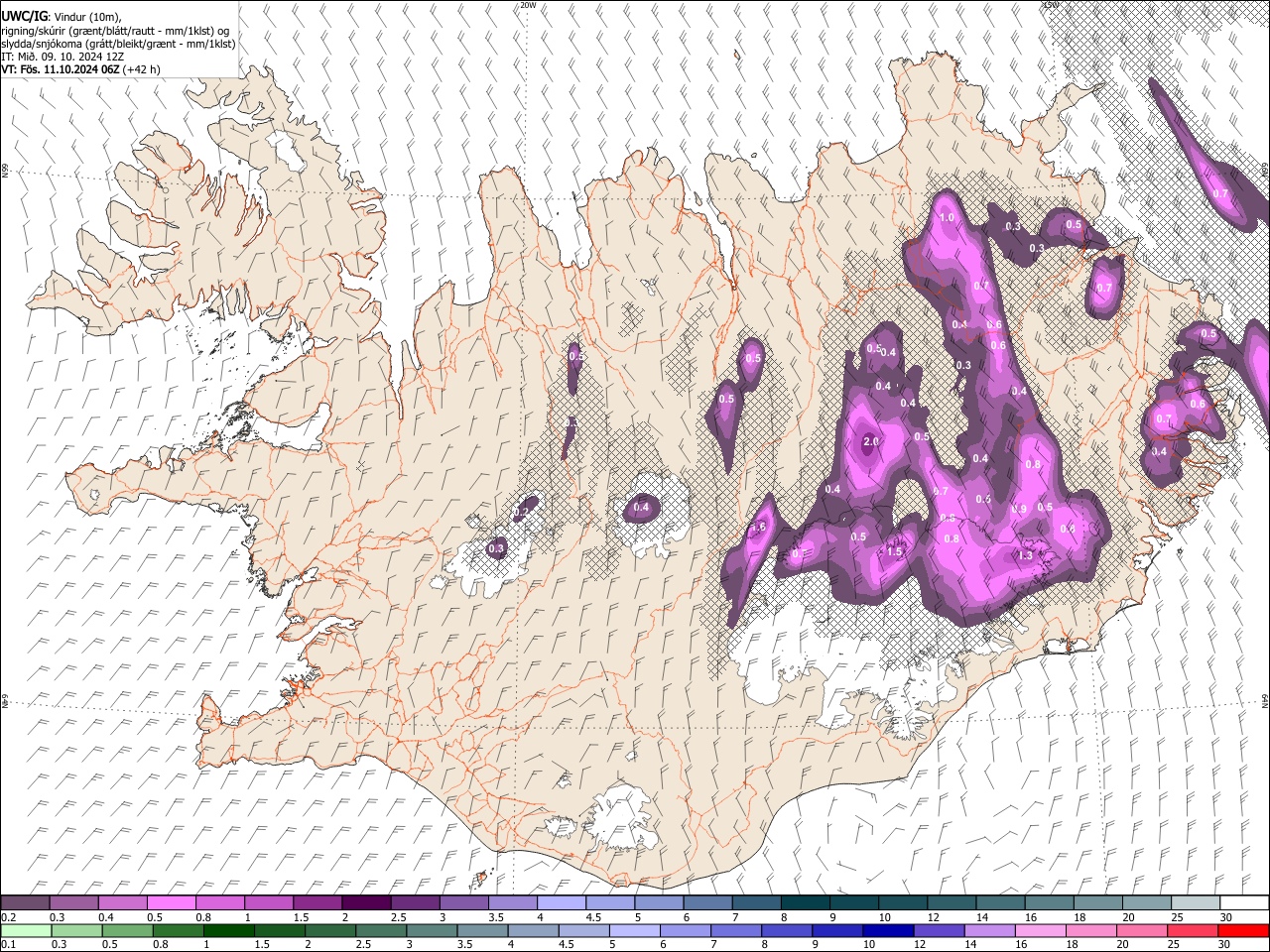Image resolution: width=1270 pixels, height=952 pixels.
Task: Select the 'VT: Fös. 11.10.2024 06Z (+42 h)' line
Action: point(81,69)
